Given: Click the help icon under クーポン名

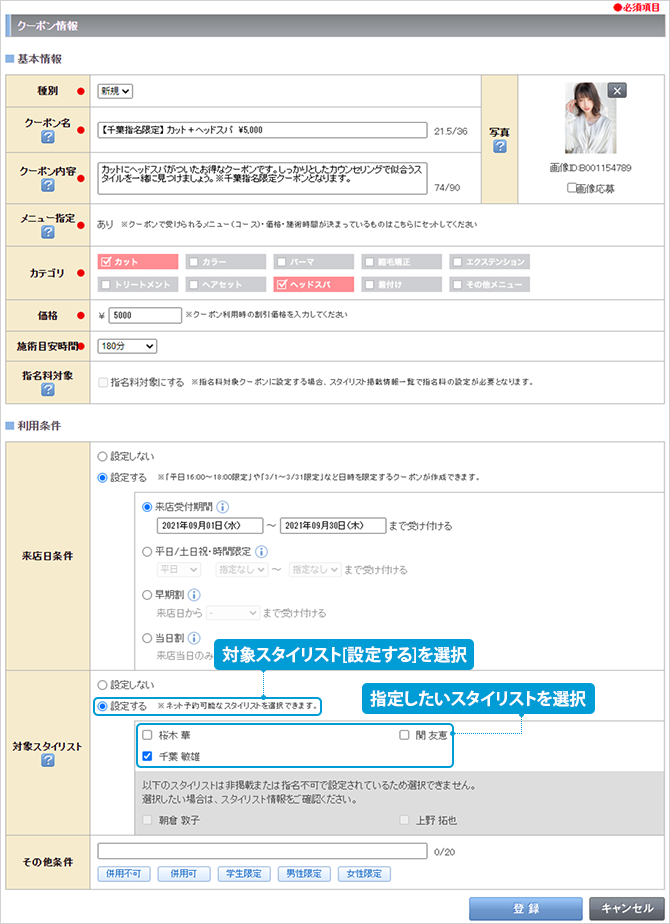Looking at the screenshot, I should (47, 140).
